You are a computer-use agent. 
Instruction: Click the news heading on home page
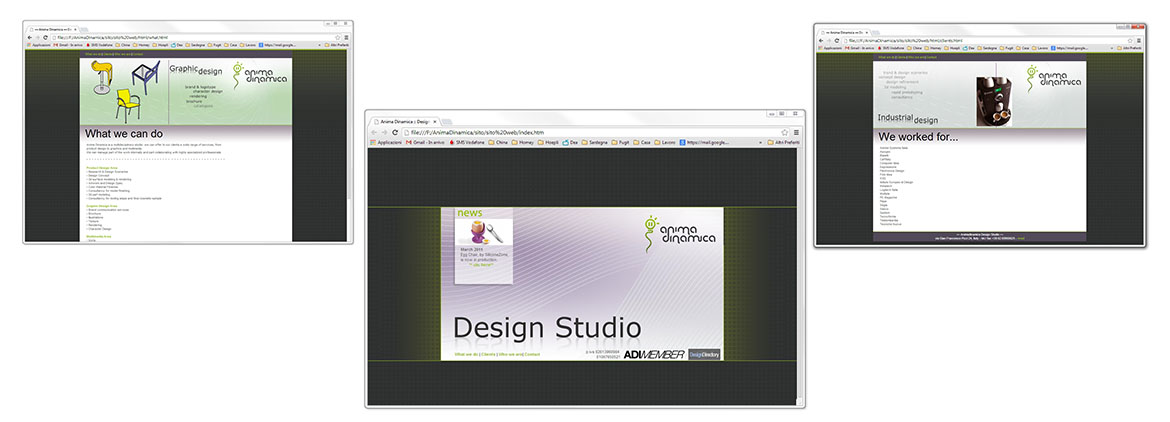coord(470,213)
